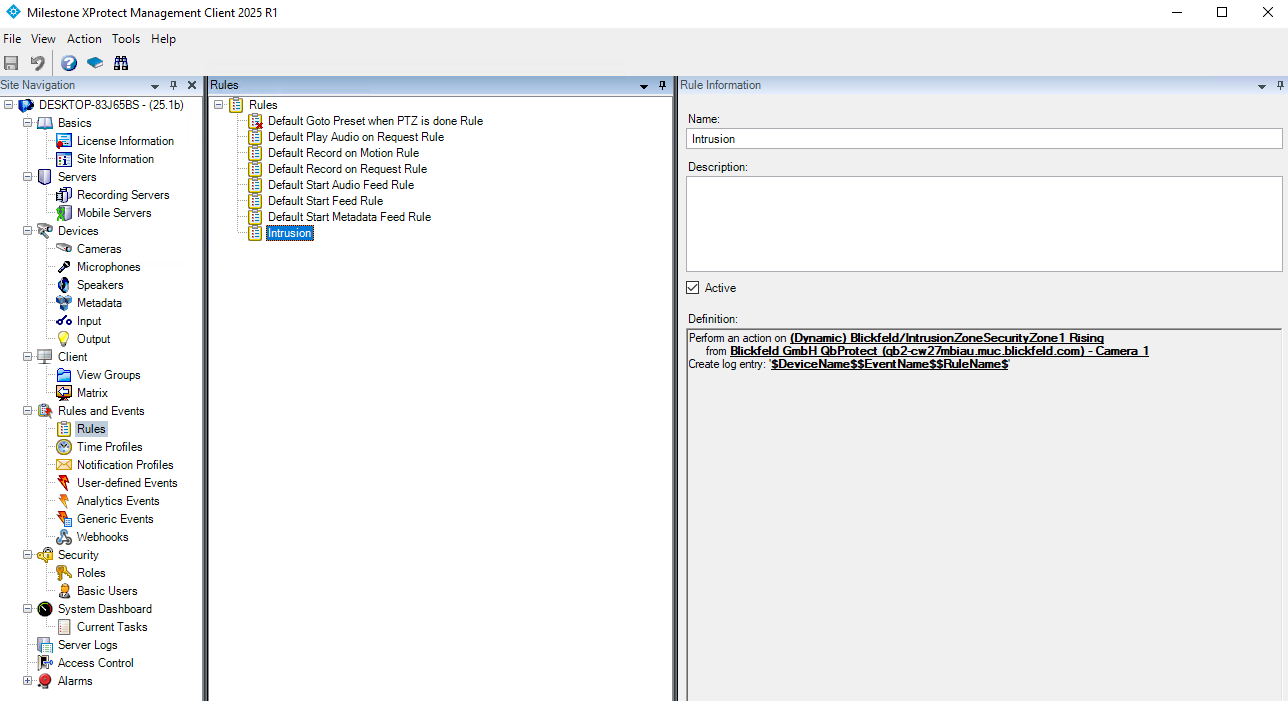
Task: Click the Time Profiles clock icon
Action: coord(64,447)
